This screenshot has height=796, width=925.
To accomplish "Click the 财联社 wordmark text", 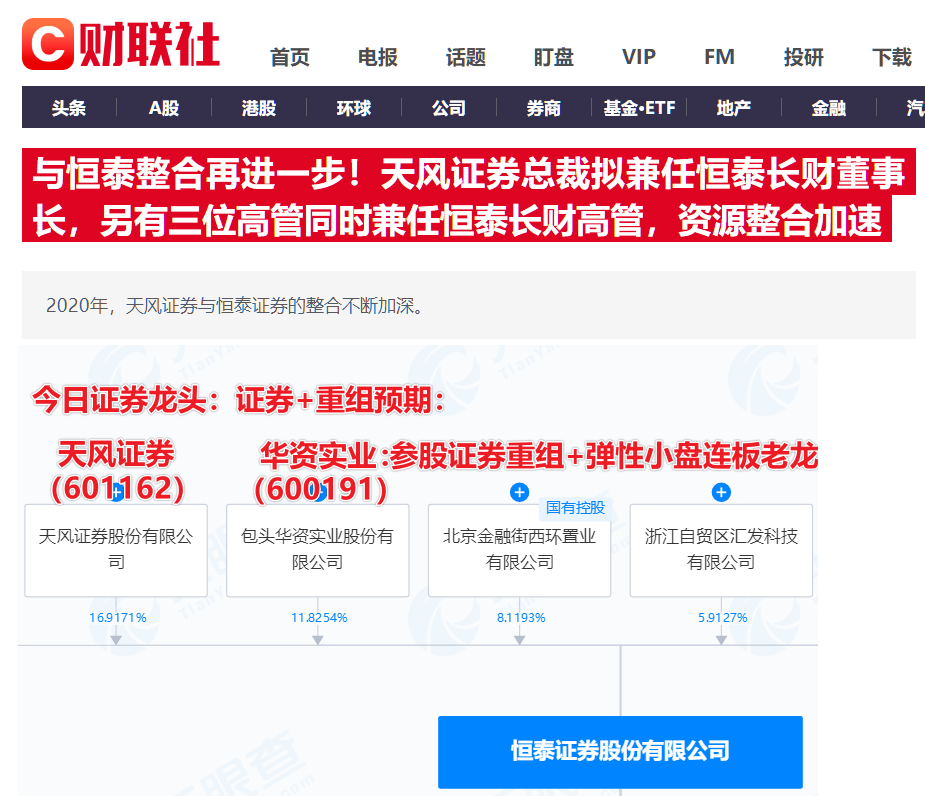I will point(149,44).
